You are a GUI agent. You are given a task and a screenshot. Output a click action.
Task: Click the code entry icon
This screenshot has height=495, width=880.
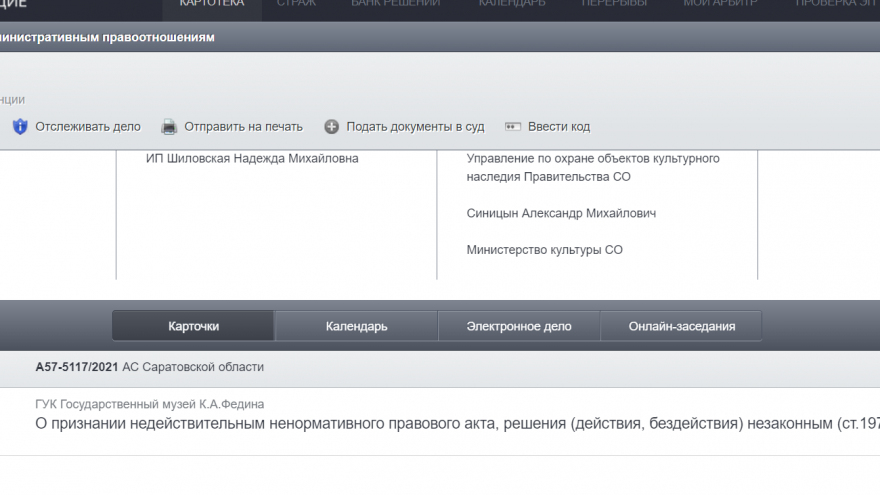(513, 127)
